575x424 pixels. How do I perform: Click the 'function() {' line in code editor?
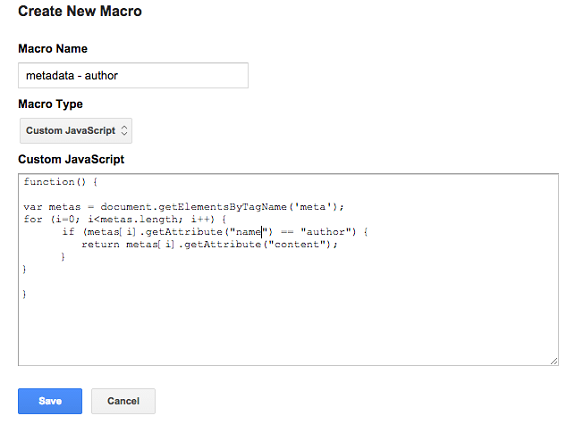pos(61,182)
